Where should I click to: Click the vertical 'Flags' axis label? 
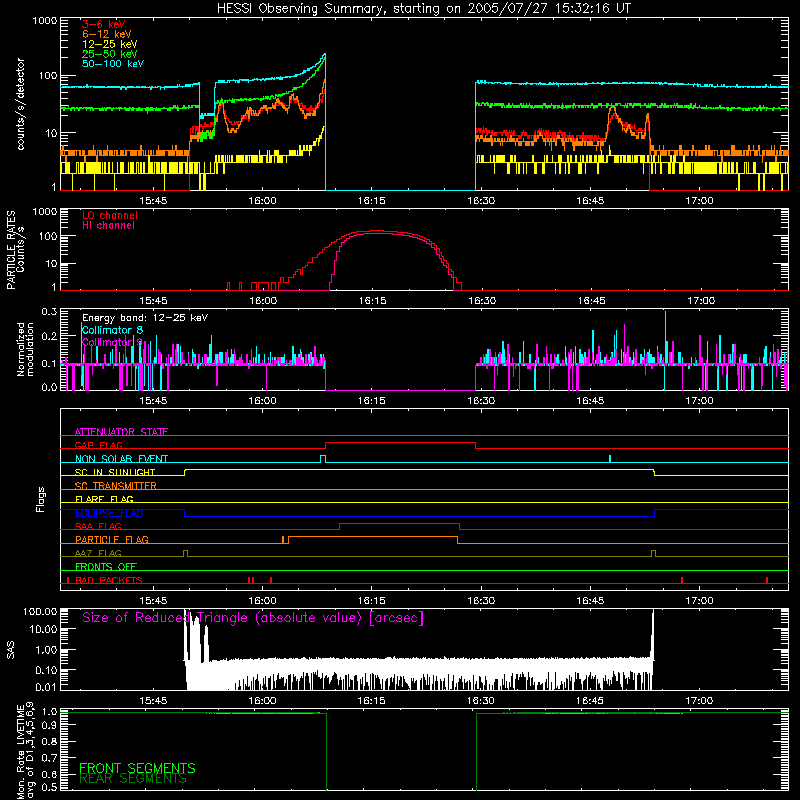coord(41,499)
